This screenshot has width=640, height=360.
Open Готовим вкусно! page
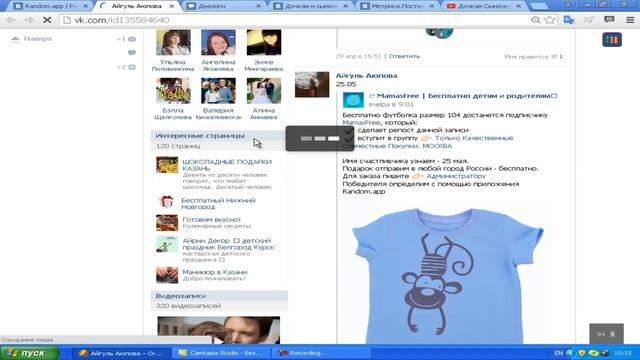click(x=211, y=220)
